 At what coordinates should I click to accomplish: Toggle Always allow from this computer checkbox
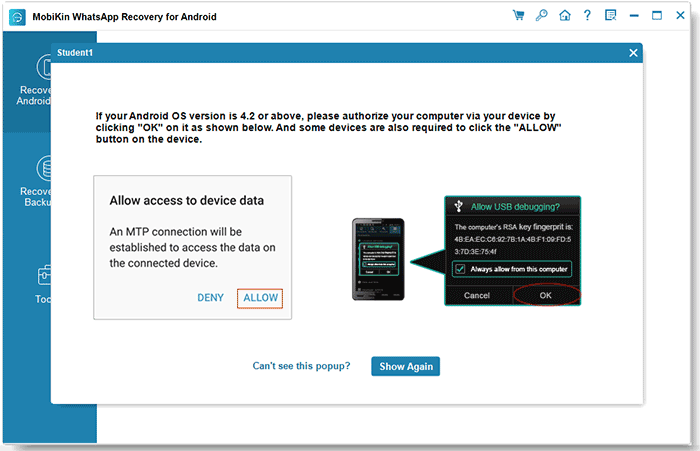coord(460,269)
